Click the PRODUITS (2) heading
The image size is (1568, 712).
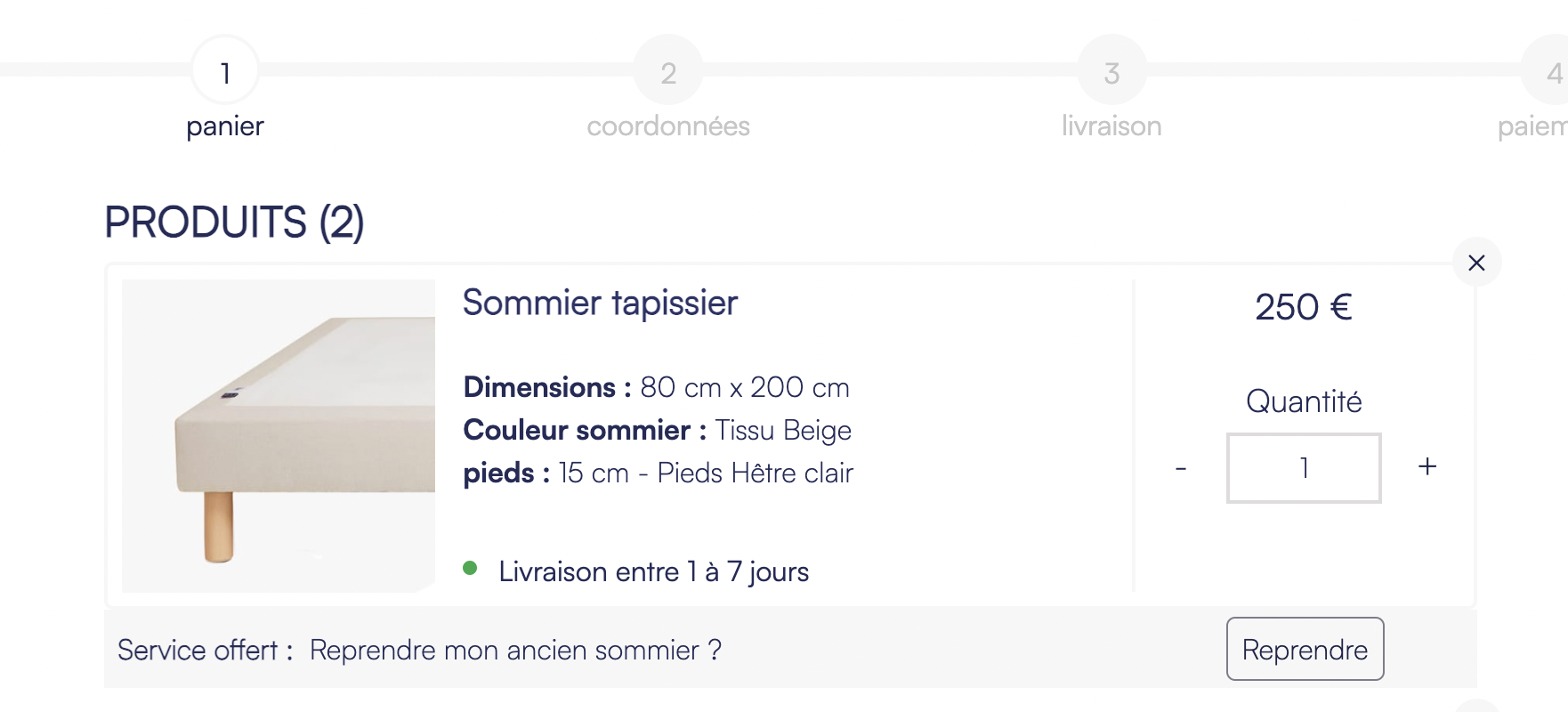[235, 222]
